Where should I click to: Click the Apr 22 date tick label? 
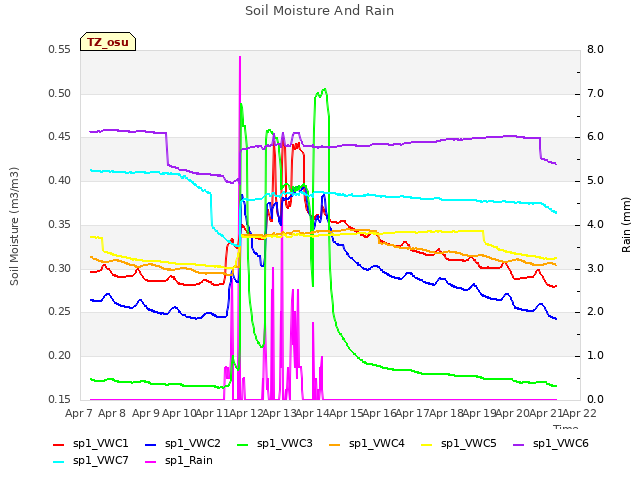tap(580, 413)
